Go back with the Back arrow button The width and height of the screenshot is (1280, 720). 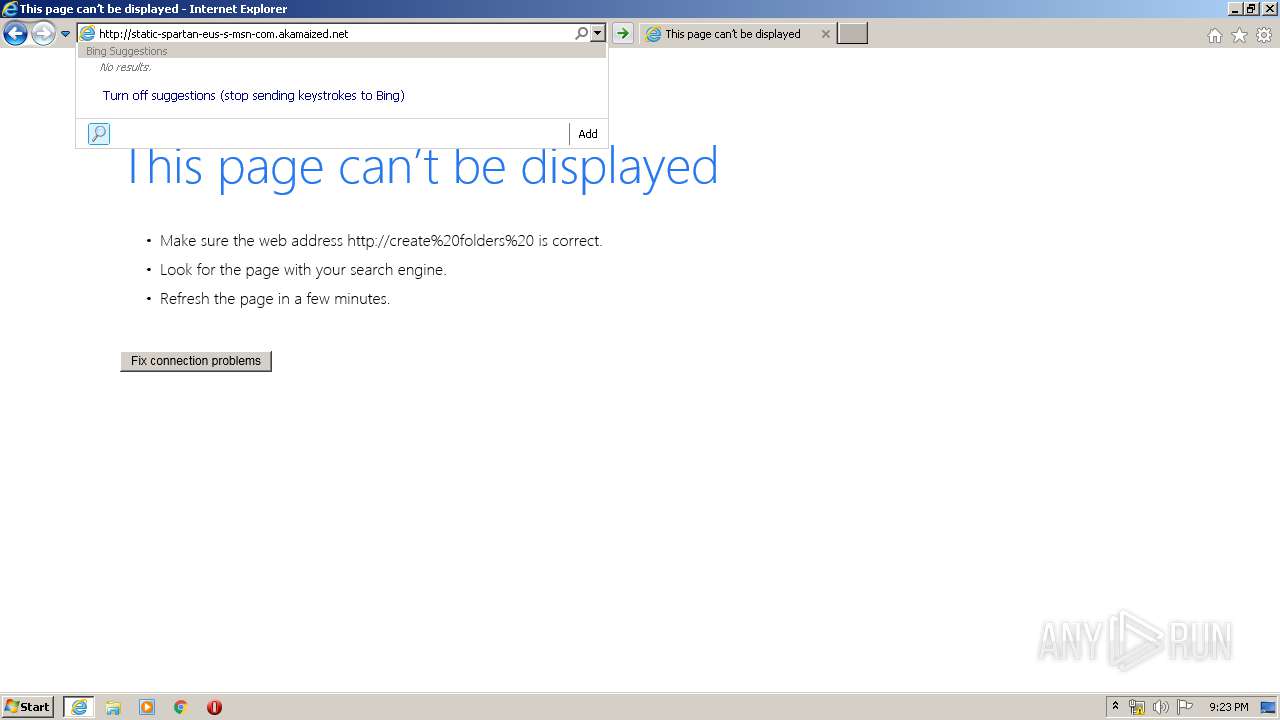pyautogui.click(x=15, y=34)
